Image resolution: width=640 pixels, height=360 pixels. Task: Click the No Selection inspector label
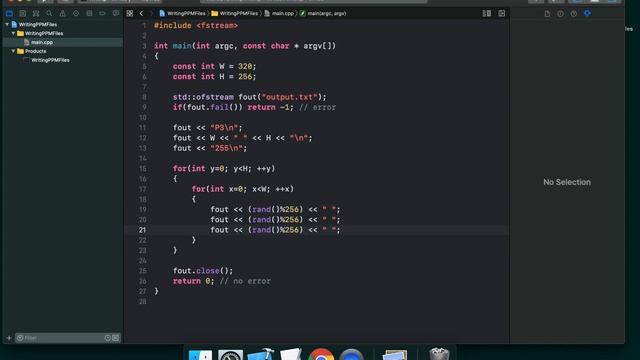coord(567,182)
